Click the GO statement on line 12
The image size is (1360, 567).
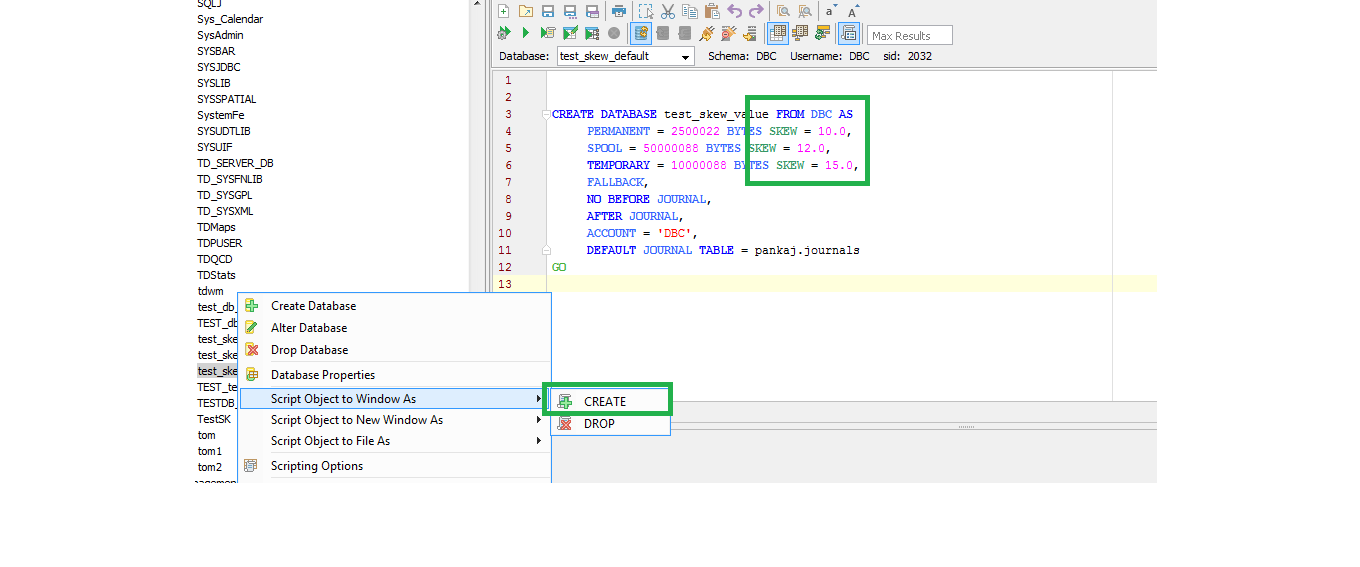click(559, 267)
